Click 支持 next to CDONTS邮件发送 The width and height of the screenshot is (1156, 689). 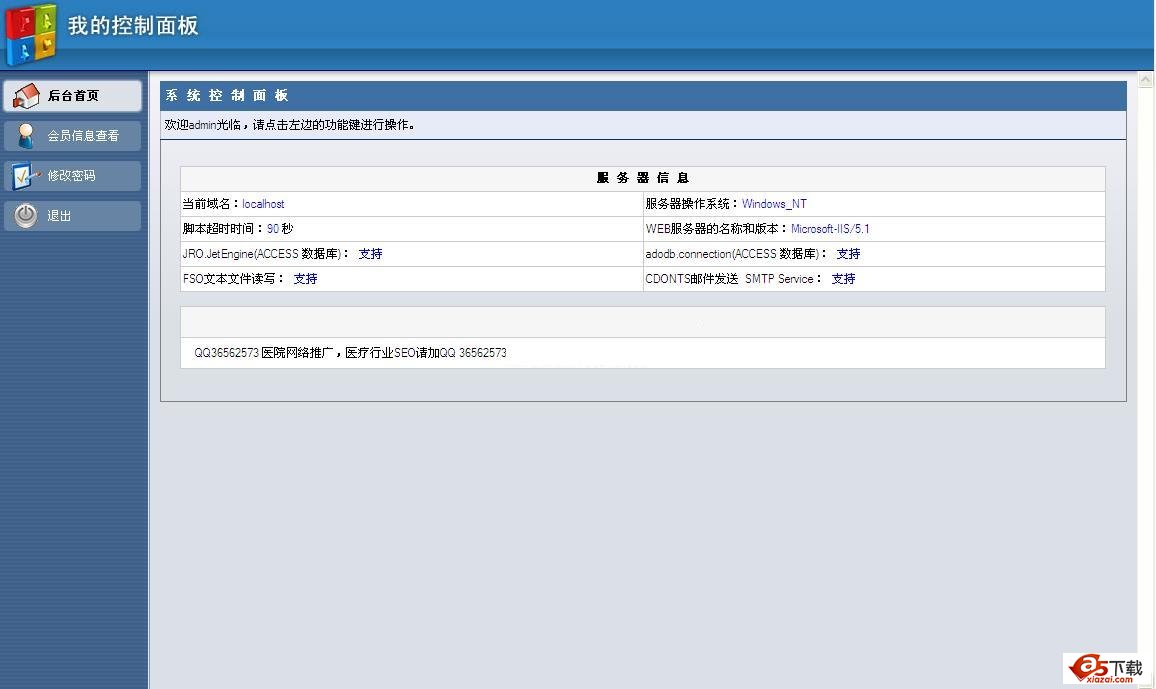(x=843, y=279)
